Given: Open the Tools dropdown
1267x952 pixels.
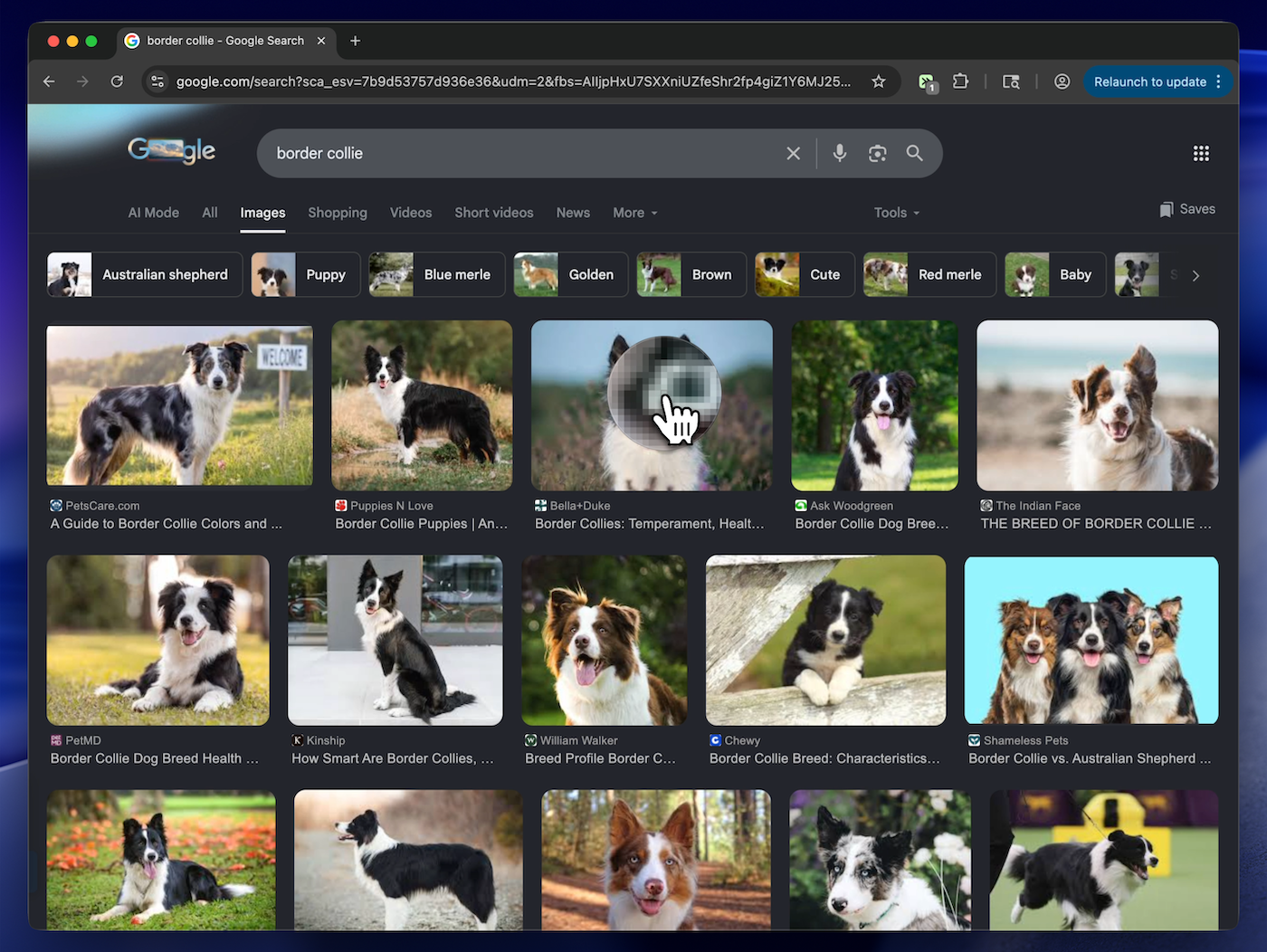Looking at the screenshot, I should tap(896, 213).
